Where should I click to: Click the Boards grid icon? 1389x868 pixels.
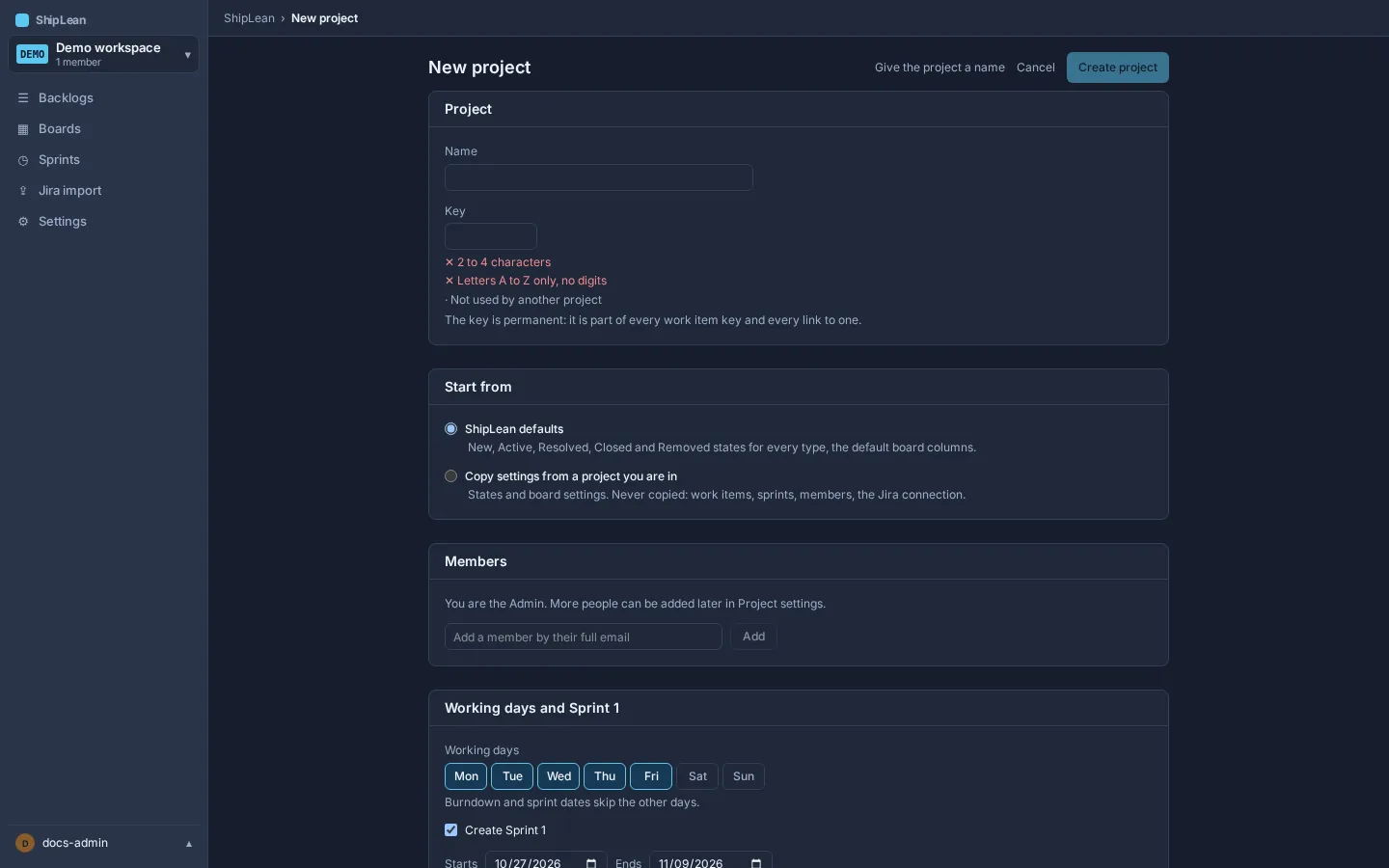pyautogui.click(x=23, y=129)
